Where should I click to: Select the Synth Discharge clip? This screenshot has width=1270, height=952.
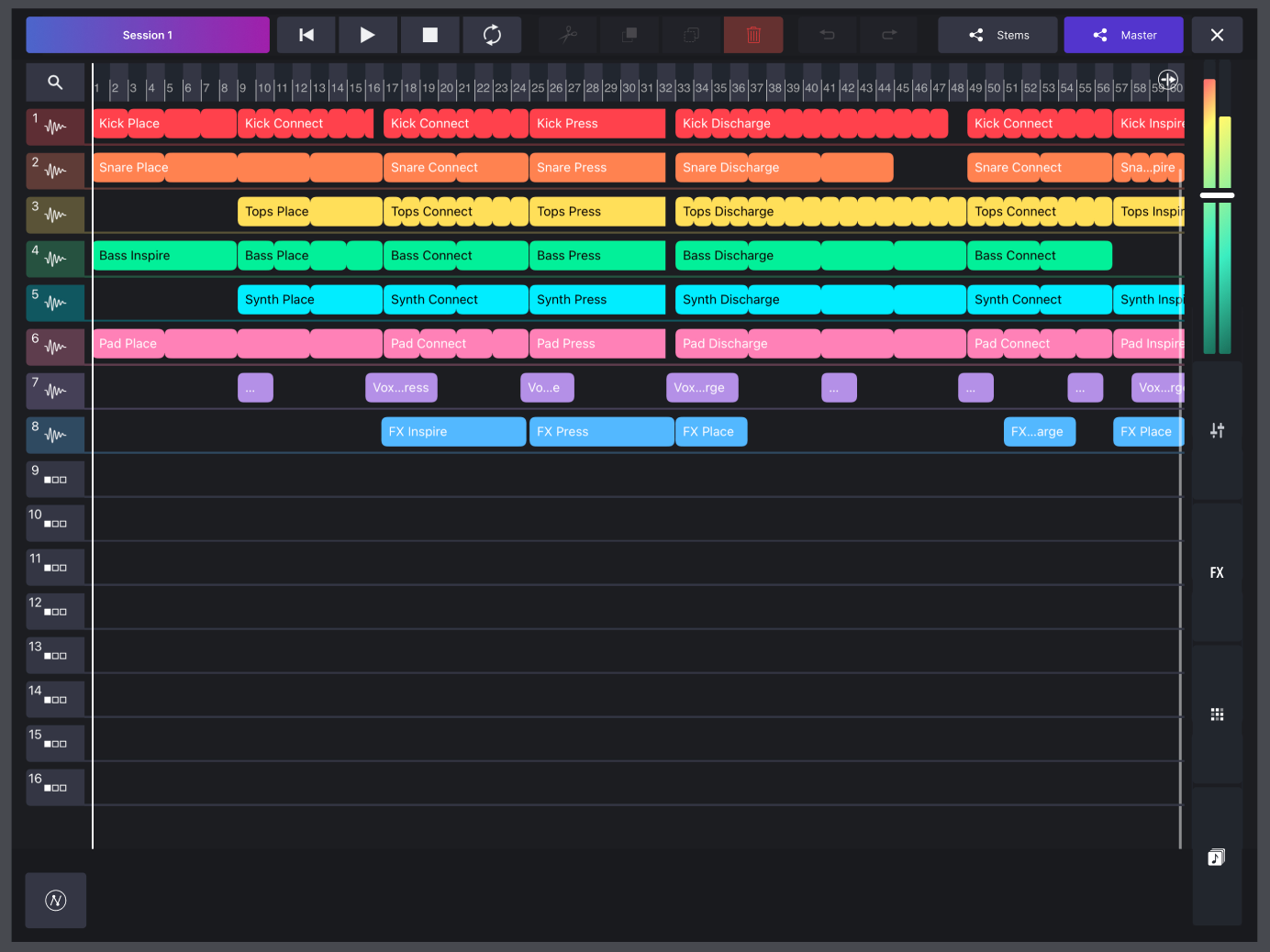[820, 300]
